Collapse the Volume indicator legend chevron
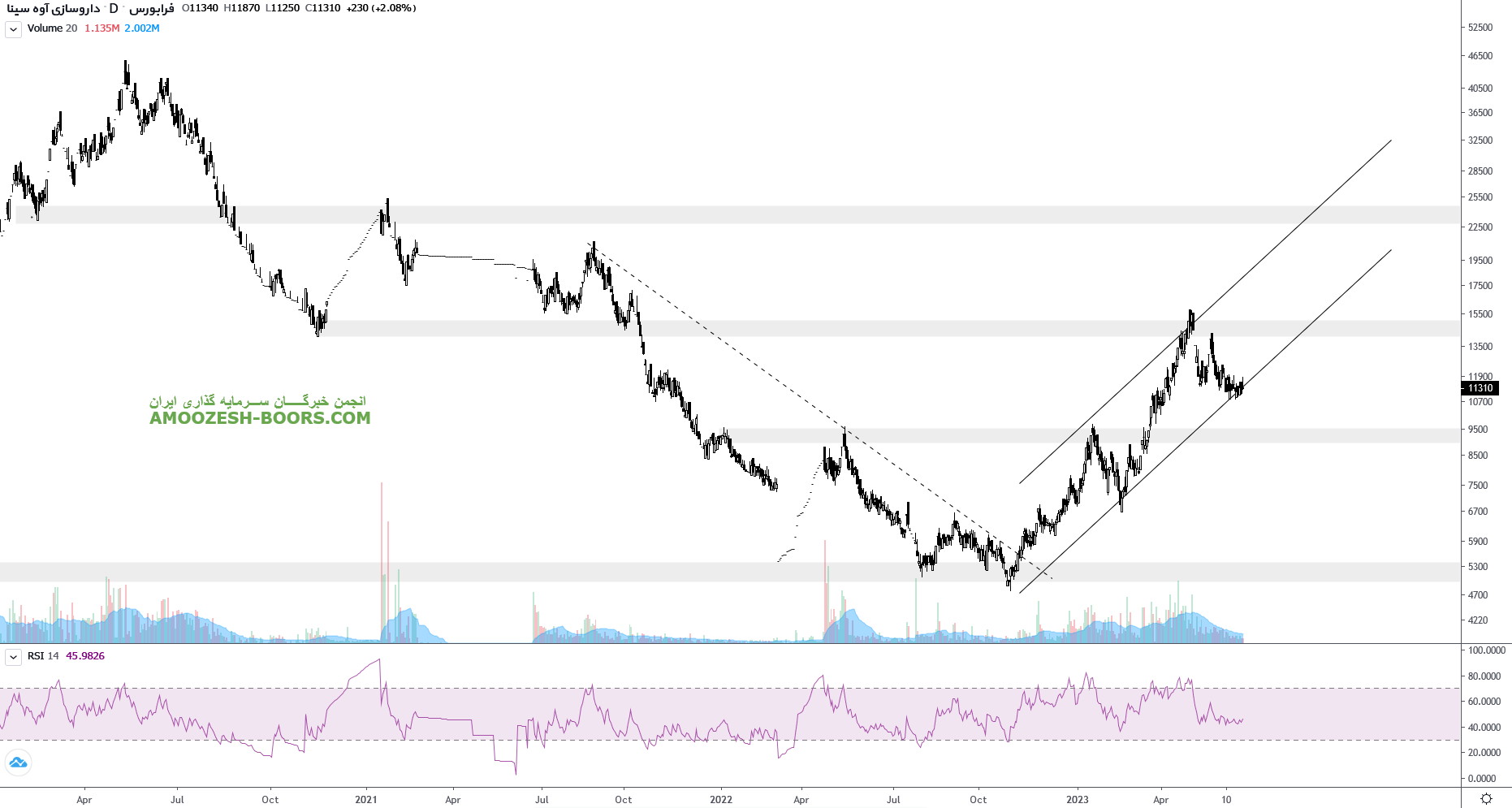 point(13,29)
